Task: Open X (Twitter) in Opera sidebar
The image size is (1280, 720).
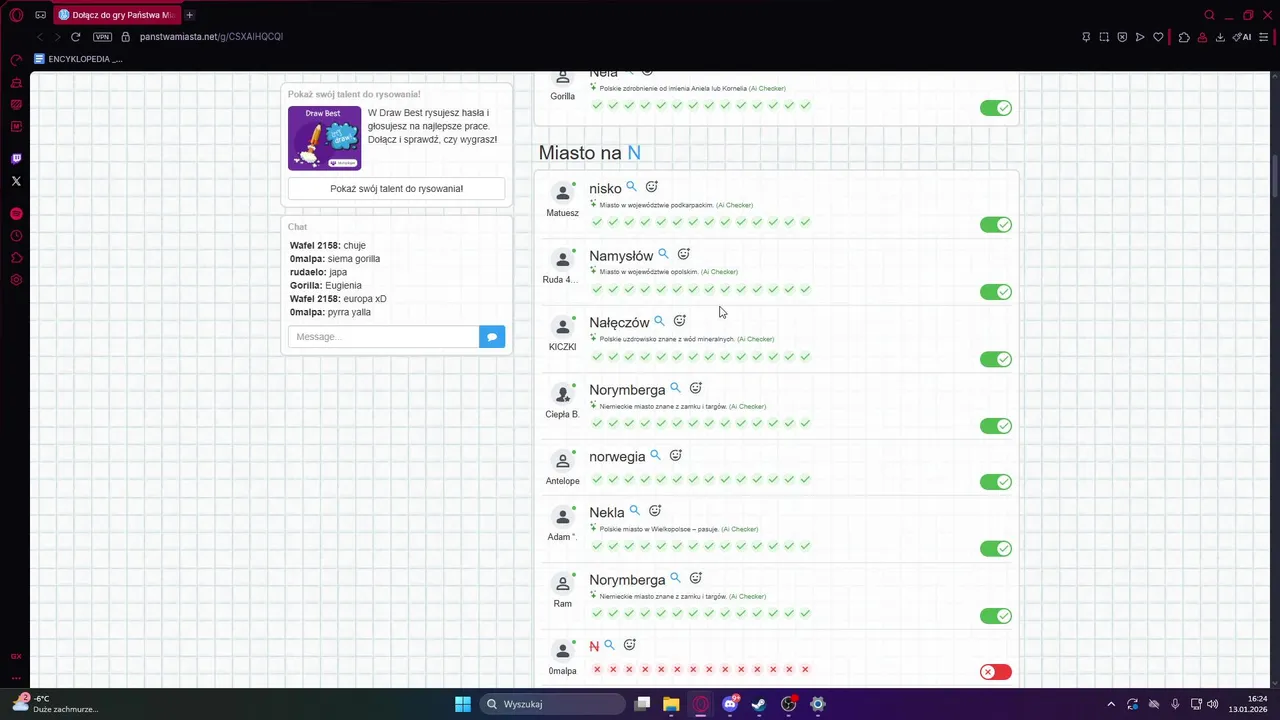Action: coord(16,181)
